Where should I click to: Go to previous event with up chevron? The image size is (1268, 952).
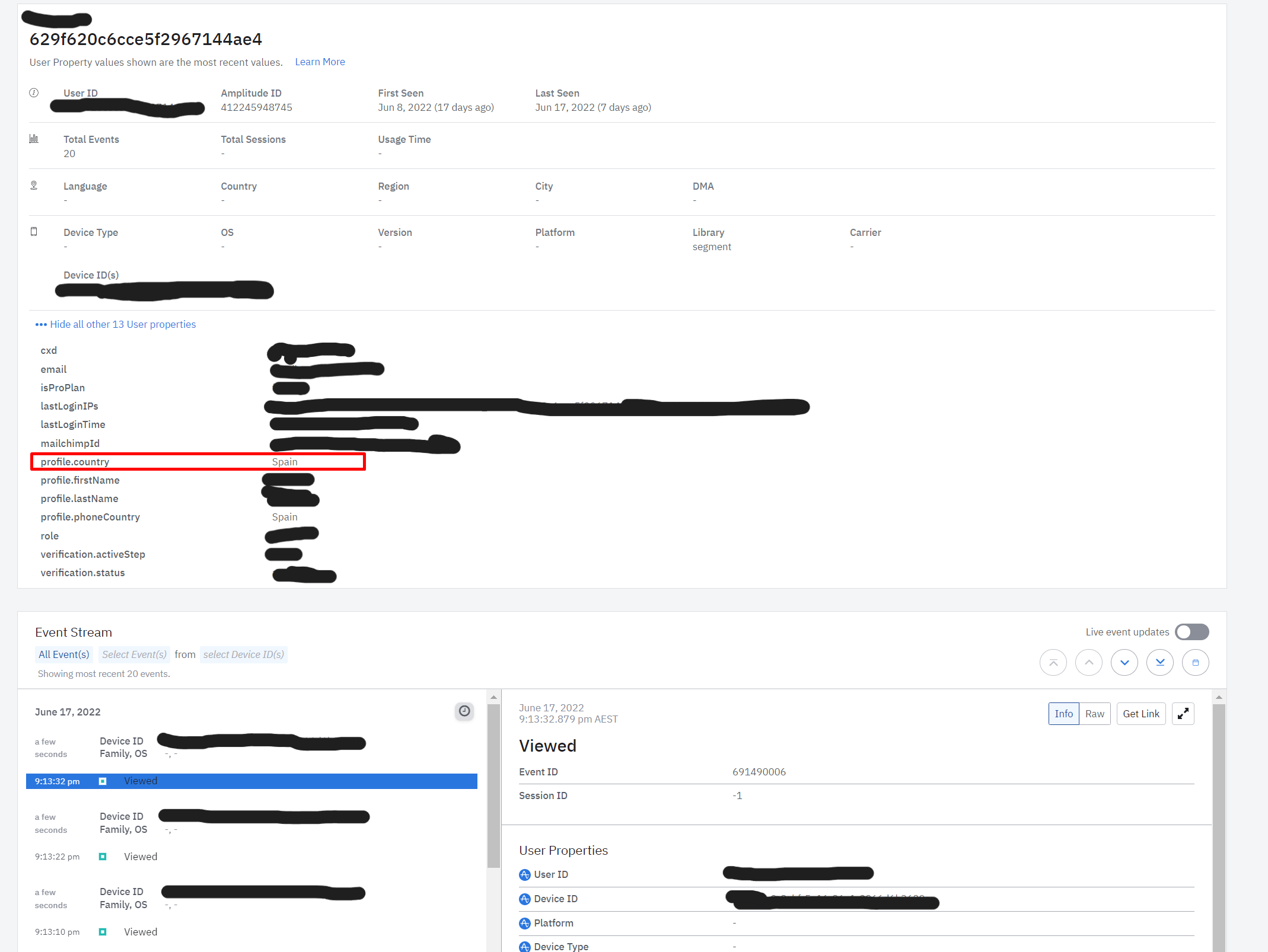pos(1088,662)
